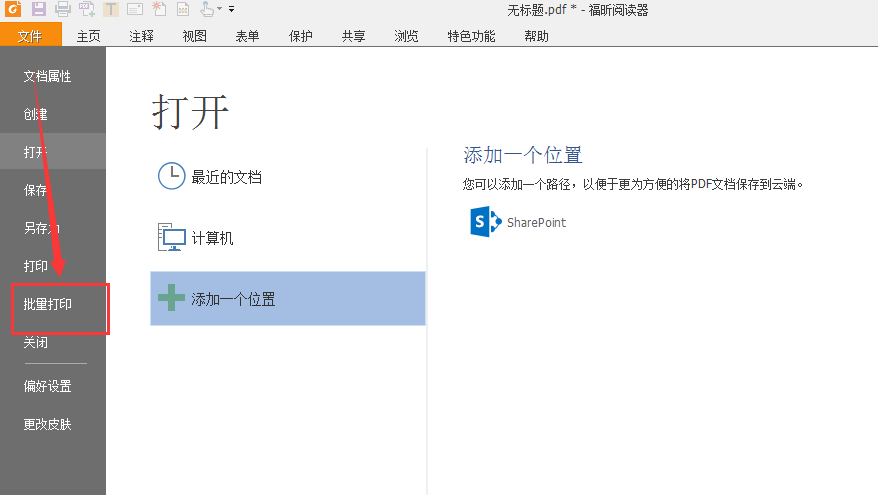Image resolution: width=878 pixels, height=495 pixels.
Task: Select 文档属性 in the file menu
Action: 53,76
